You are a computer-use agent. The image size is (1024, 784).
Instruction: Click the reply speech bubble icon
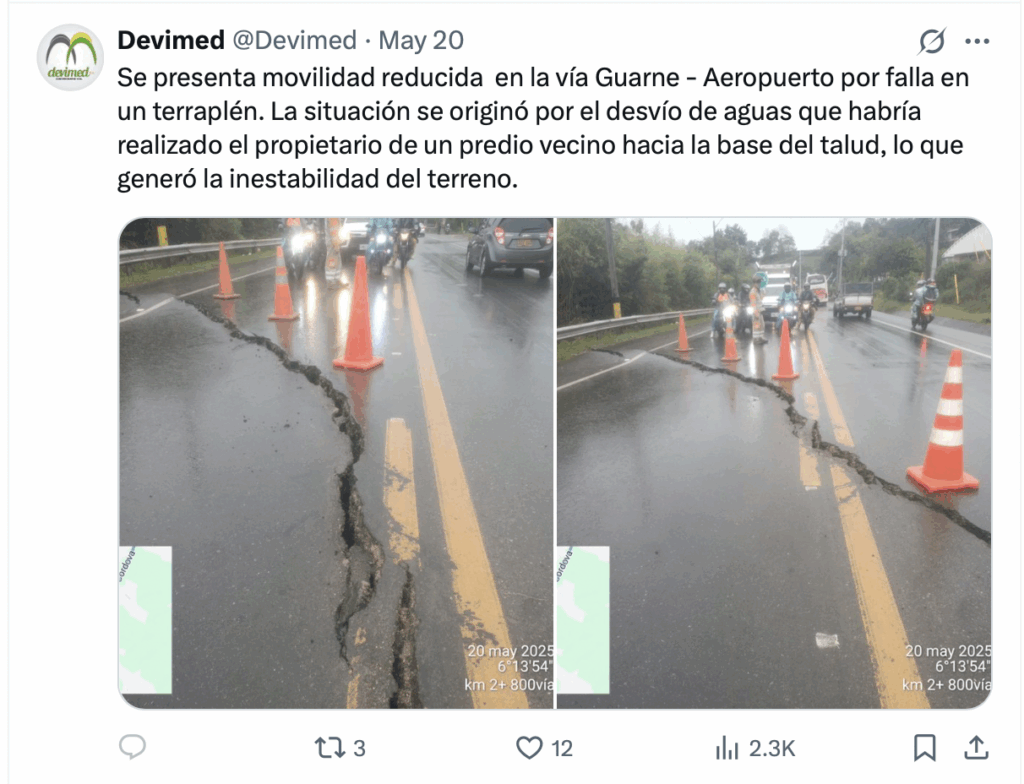133,747
